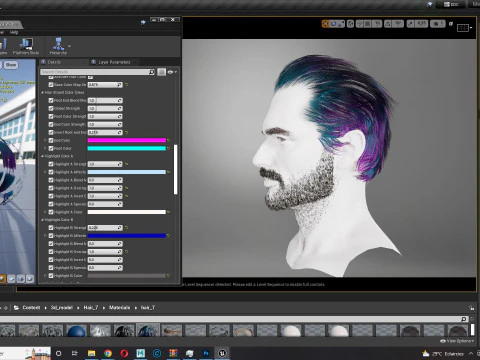Click the Hierarchy toolbar icon
Image resolution: width=480 pixels, height=360 pixels.
[x=58, y=46]
